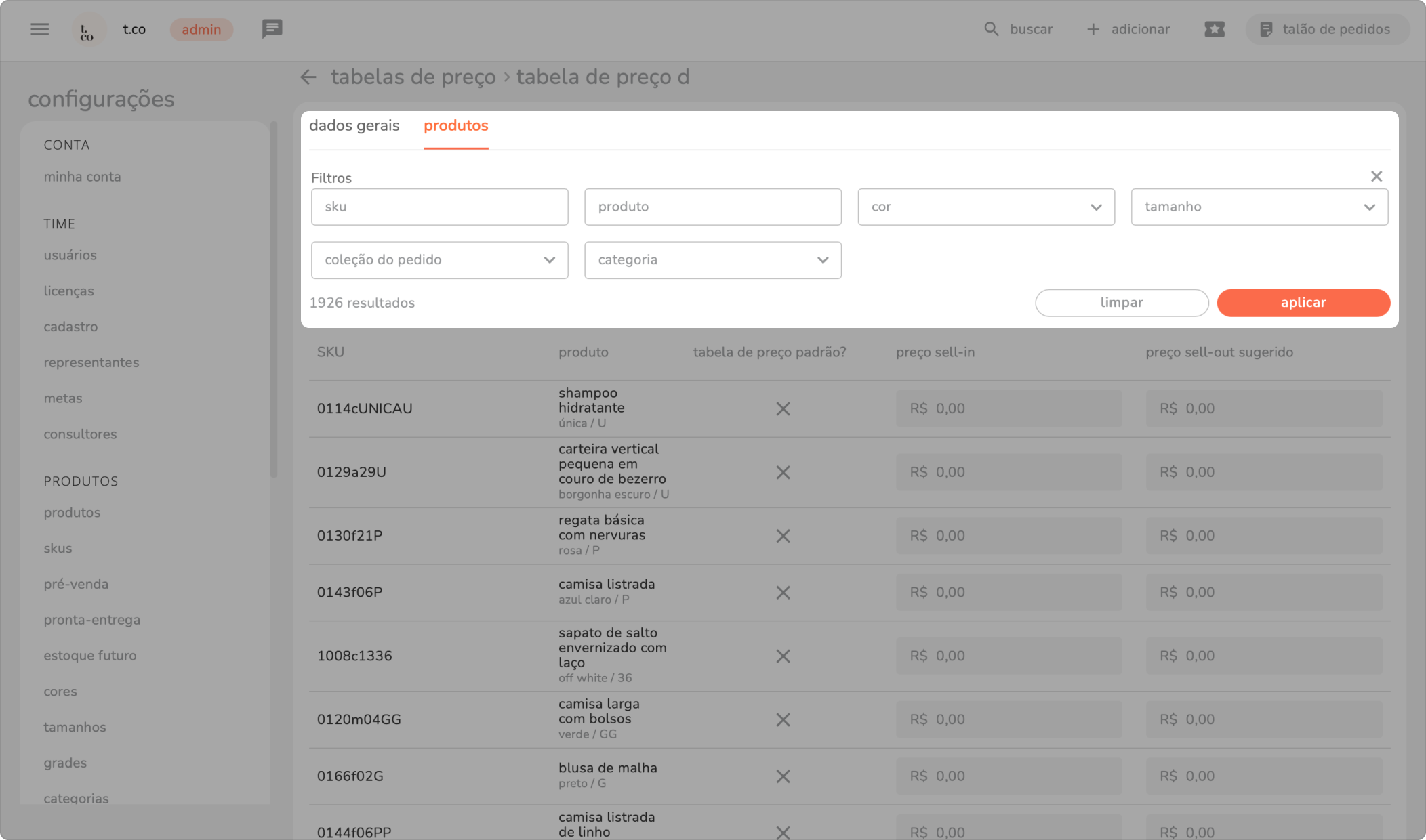The image size is (1426, 840).
Task: Click the t.co logo avatar
Action: click(88, 30)
